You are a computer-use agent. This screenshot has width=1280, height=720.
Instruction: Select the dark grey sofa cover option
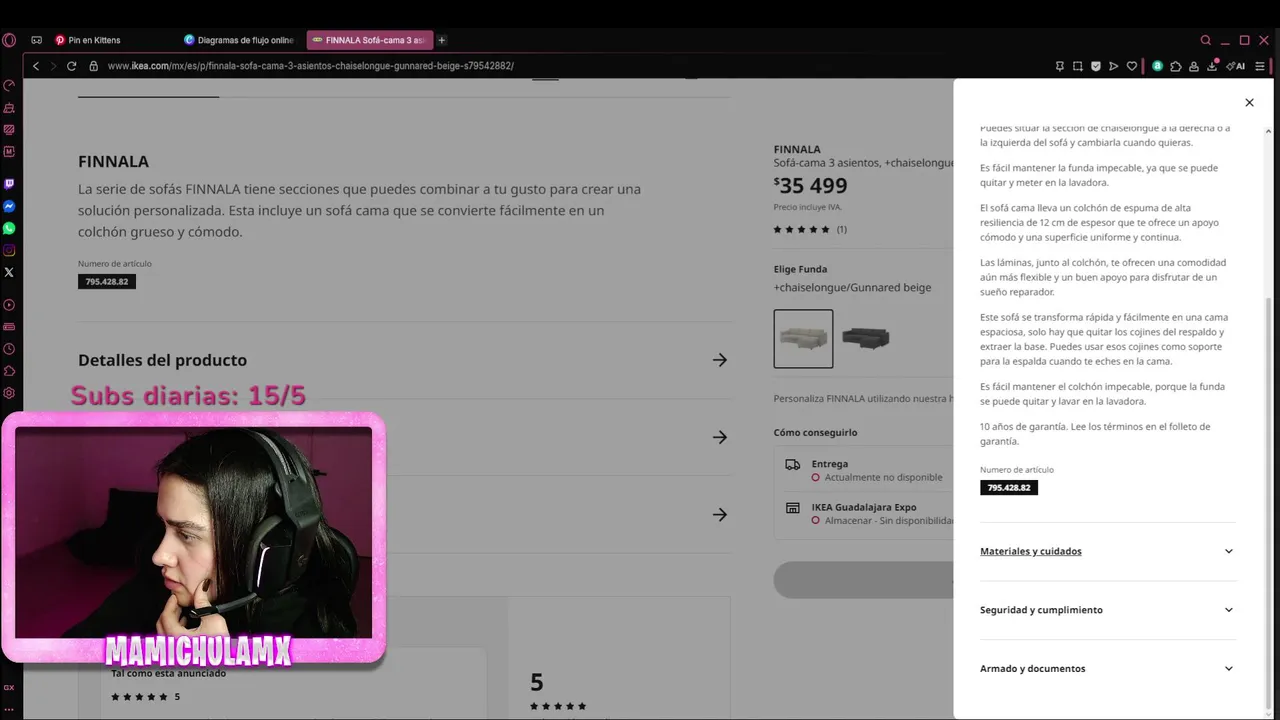865,338
